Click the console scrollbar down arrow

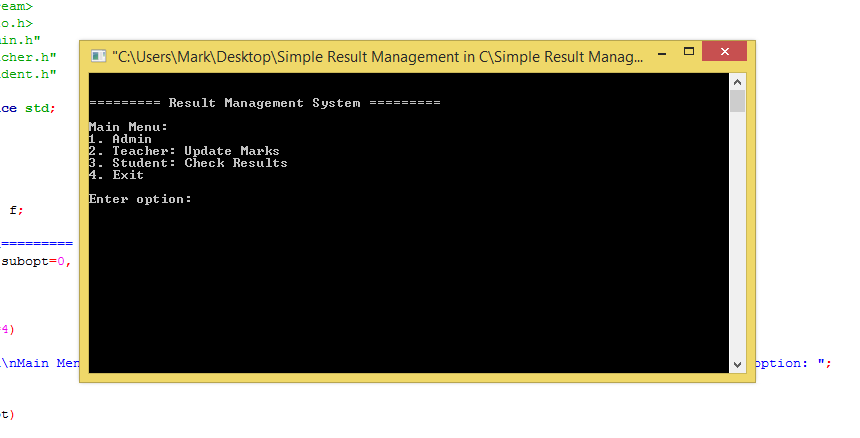click(737, 365)
